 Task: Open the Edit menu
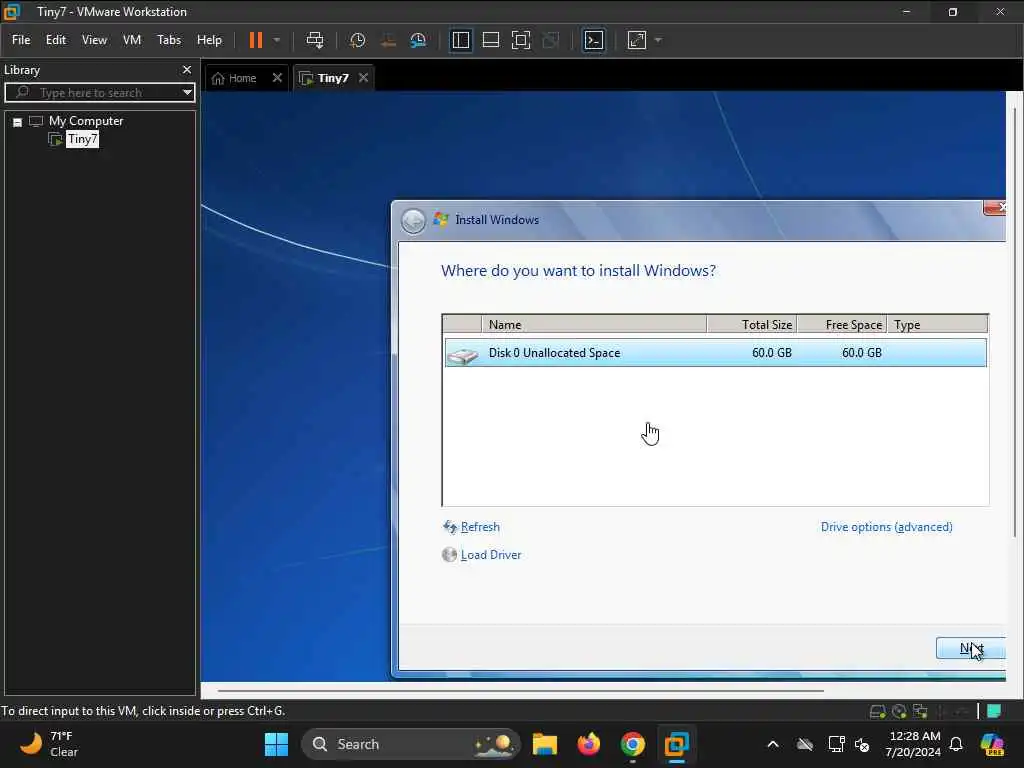pos(56,40)
